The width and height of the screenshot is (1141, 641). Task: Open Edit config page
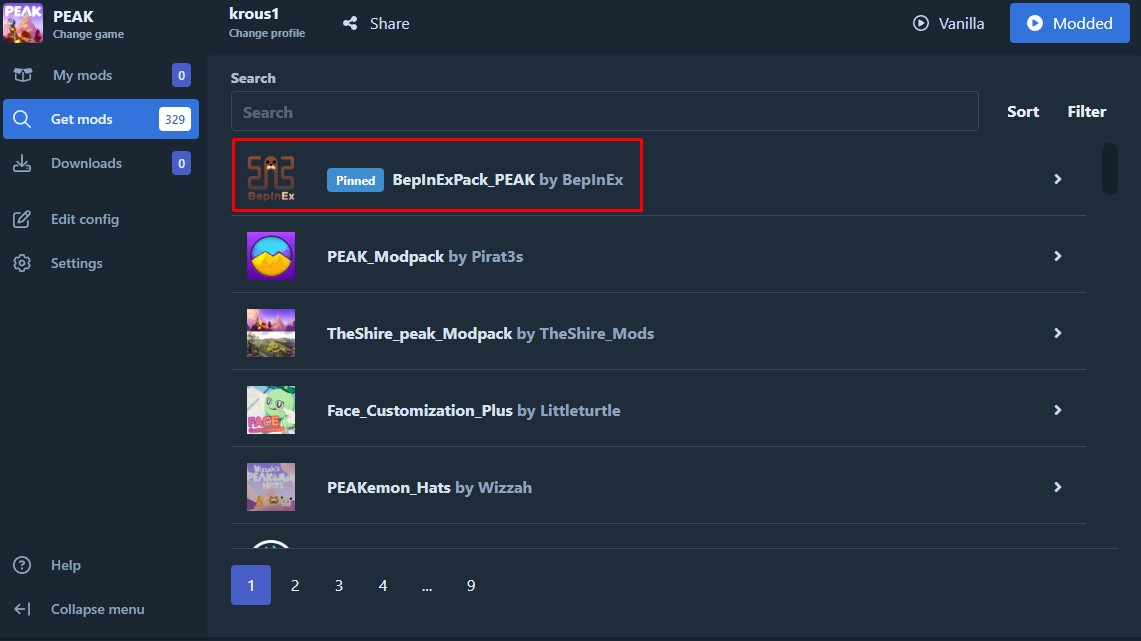pyautogui.click(x=100, y=219)
